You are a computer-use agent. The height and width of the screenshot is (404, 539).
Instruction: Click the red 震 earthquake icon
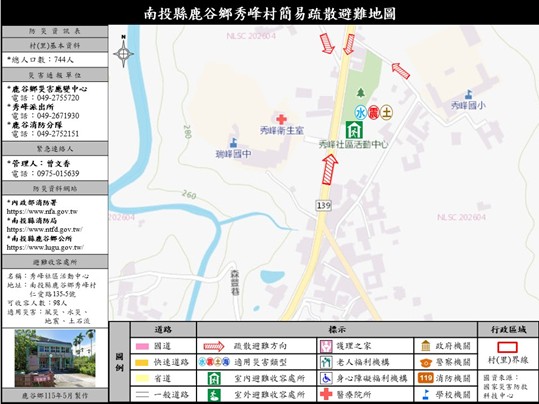coord(373,113)
